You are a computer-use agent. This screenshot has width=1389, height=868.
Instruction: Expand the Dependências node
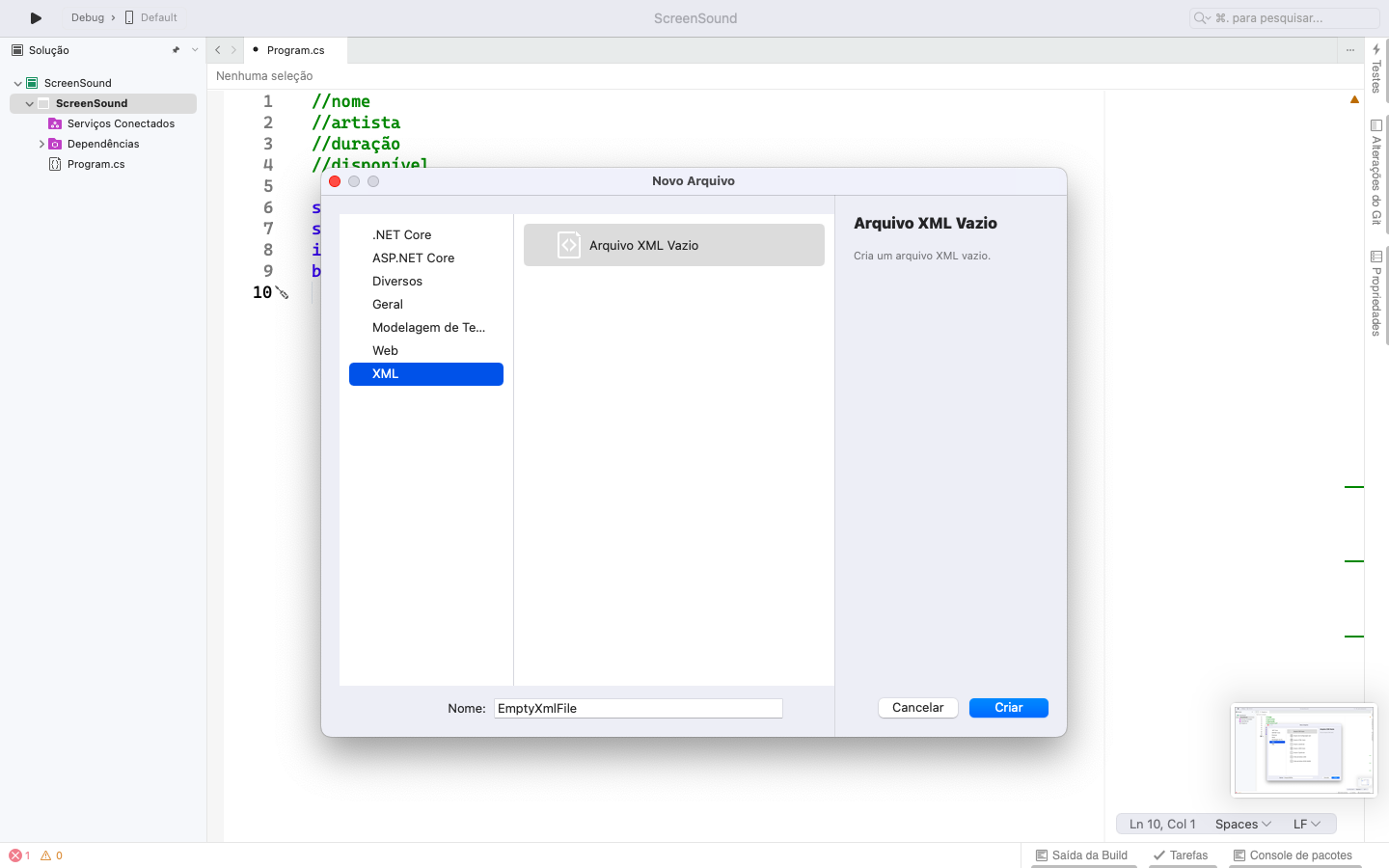coord(41,144)
